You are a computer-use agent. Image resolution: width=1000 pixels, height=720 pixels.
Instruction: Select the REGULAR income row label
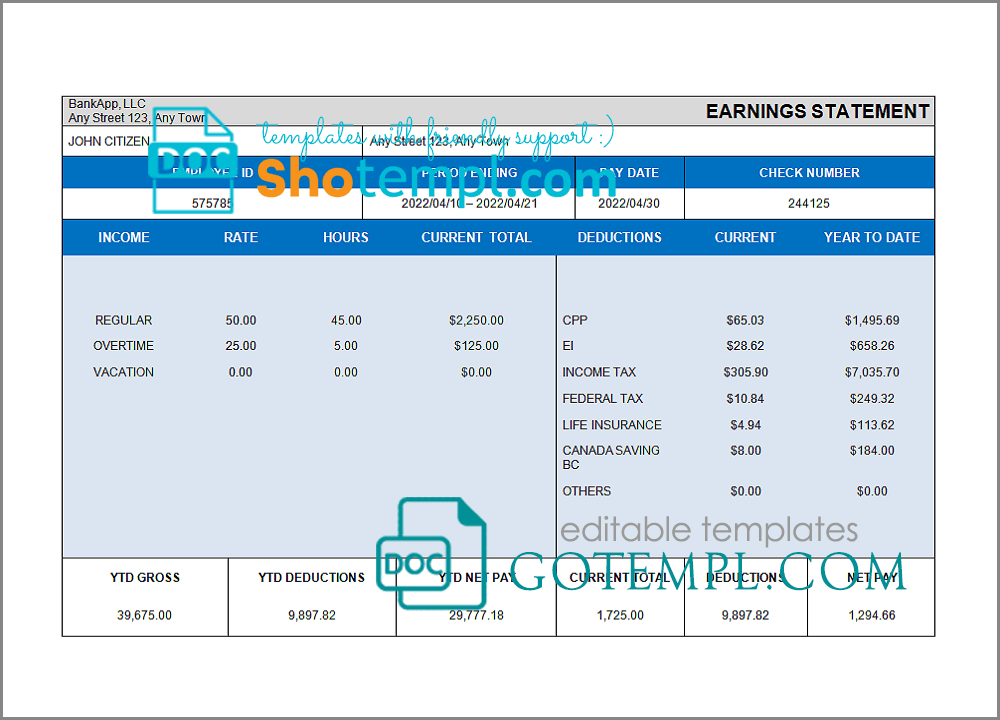[x=124, y=320]
